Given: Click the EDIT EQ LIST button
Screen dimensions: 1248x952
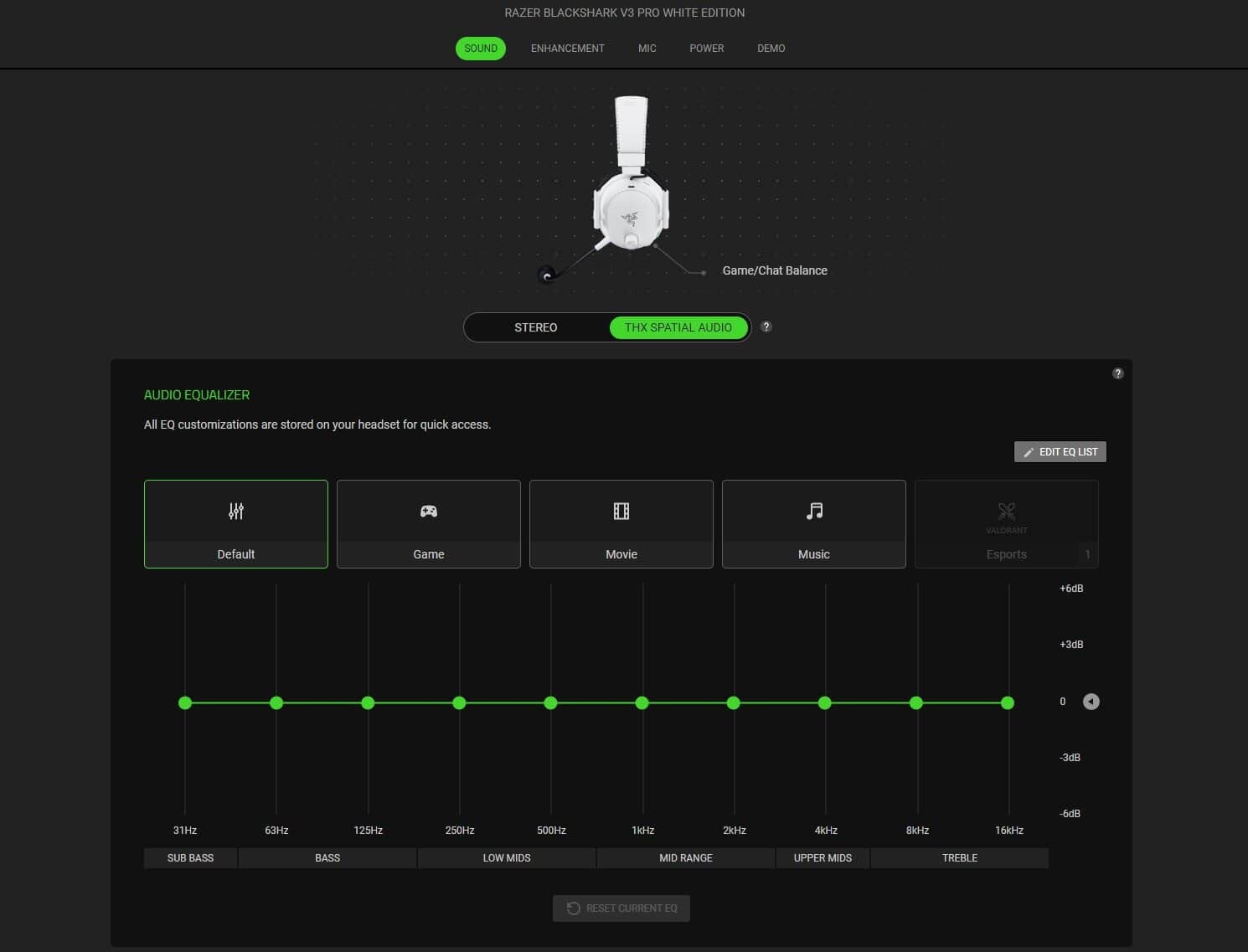Looking at the screenshot, I should point(1060,452).
